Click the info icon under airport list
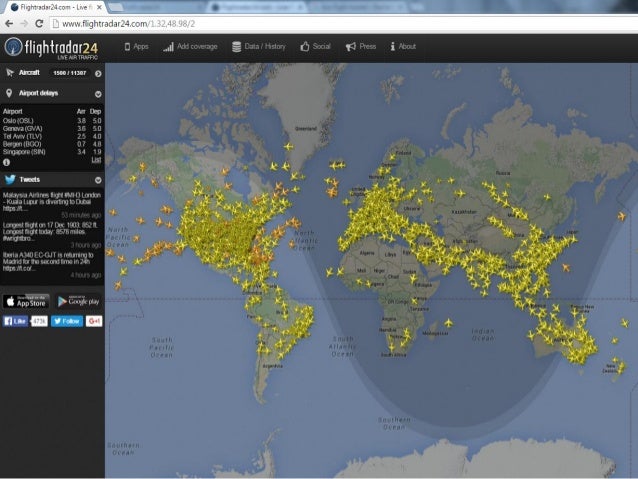Viewport: 638px width, 479px height. click(x=7, y=162)
